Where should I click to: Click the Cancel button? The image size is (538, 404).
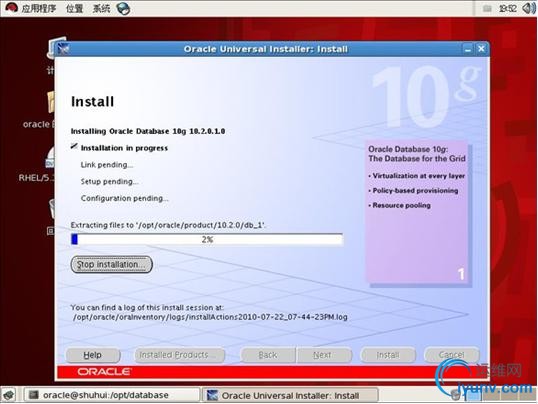[452, 355]
